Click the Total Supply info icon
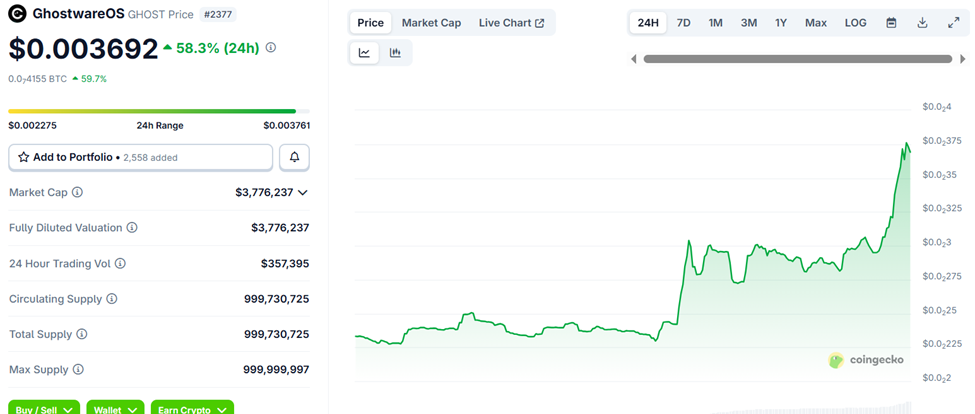 pyautogui.click(x=81, y=334)
